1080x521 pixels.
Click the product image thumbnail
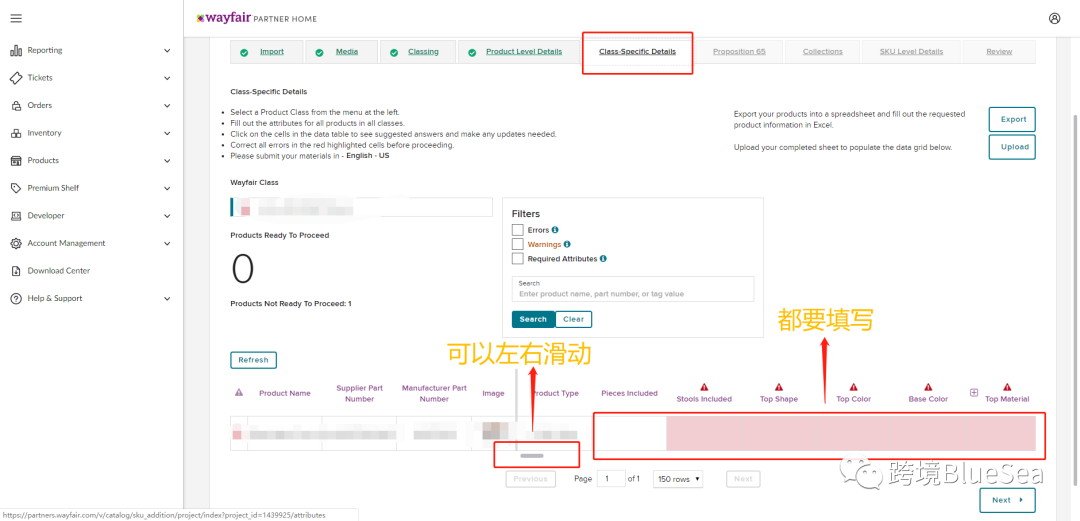click(x=493, y=432)
